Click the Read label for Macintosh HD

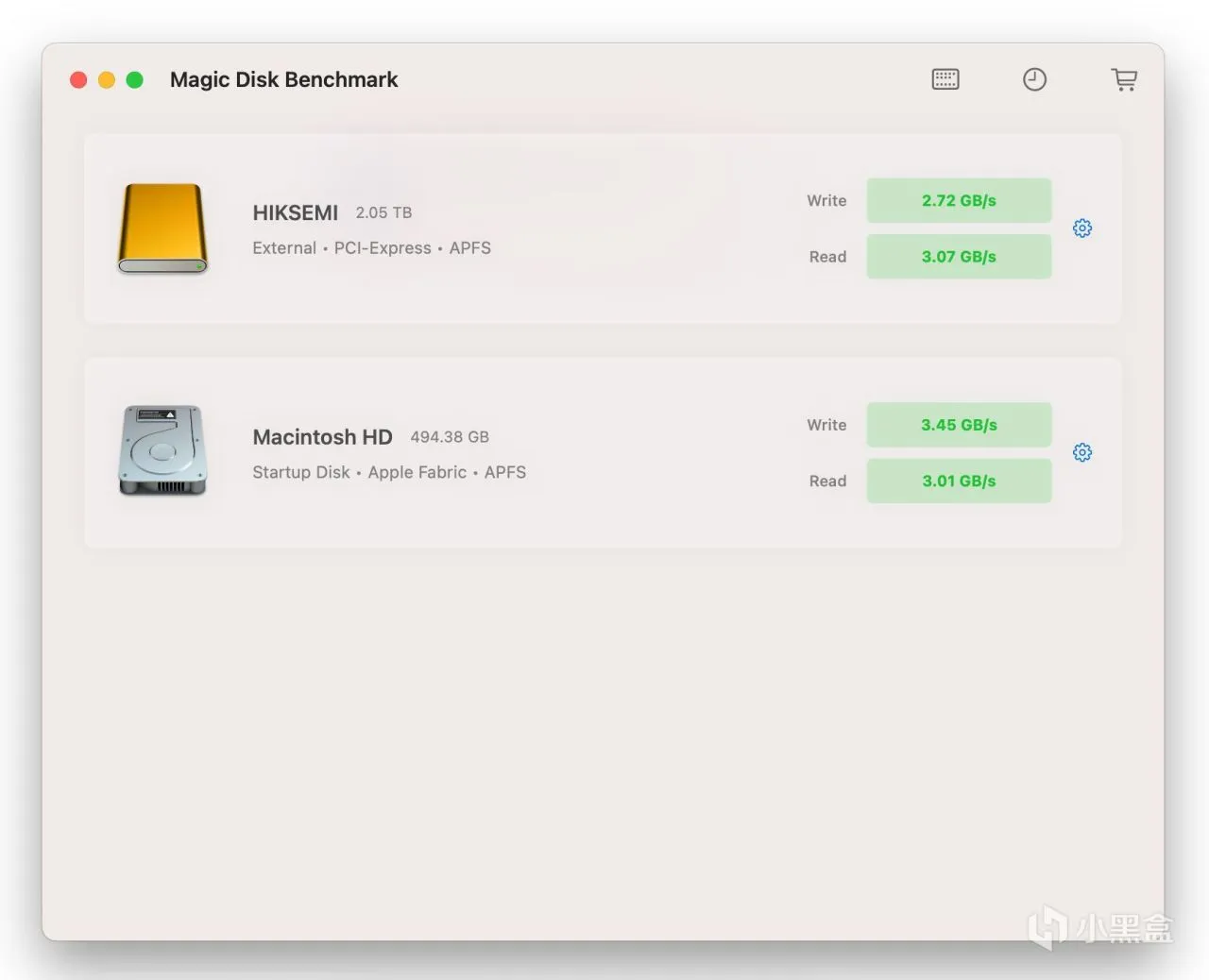(827, 481)
